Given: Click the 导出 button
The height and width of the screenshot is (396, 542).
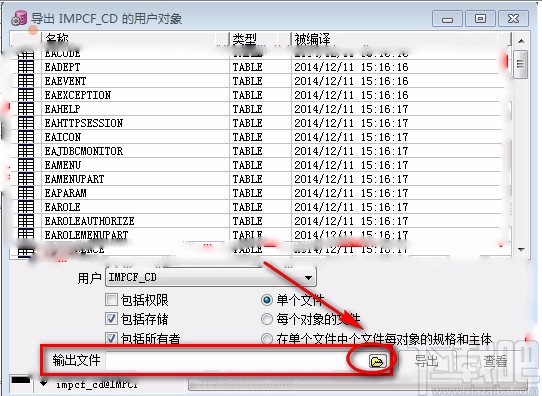Looking at the screenshot, I should [x=426, y=361].
